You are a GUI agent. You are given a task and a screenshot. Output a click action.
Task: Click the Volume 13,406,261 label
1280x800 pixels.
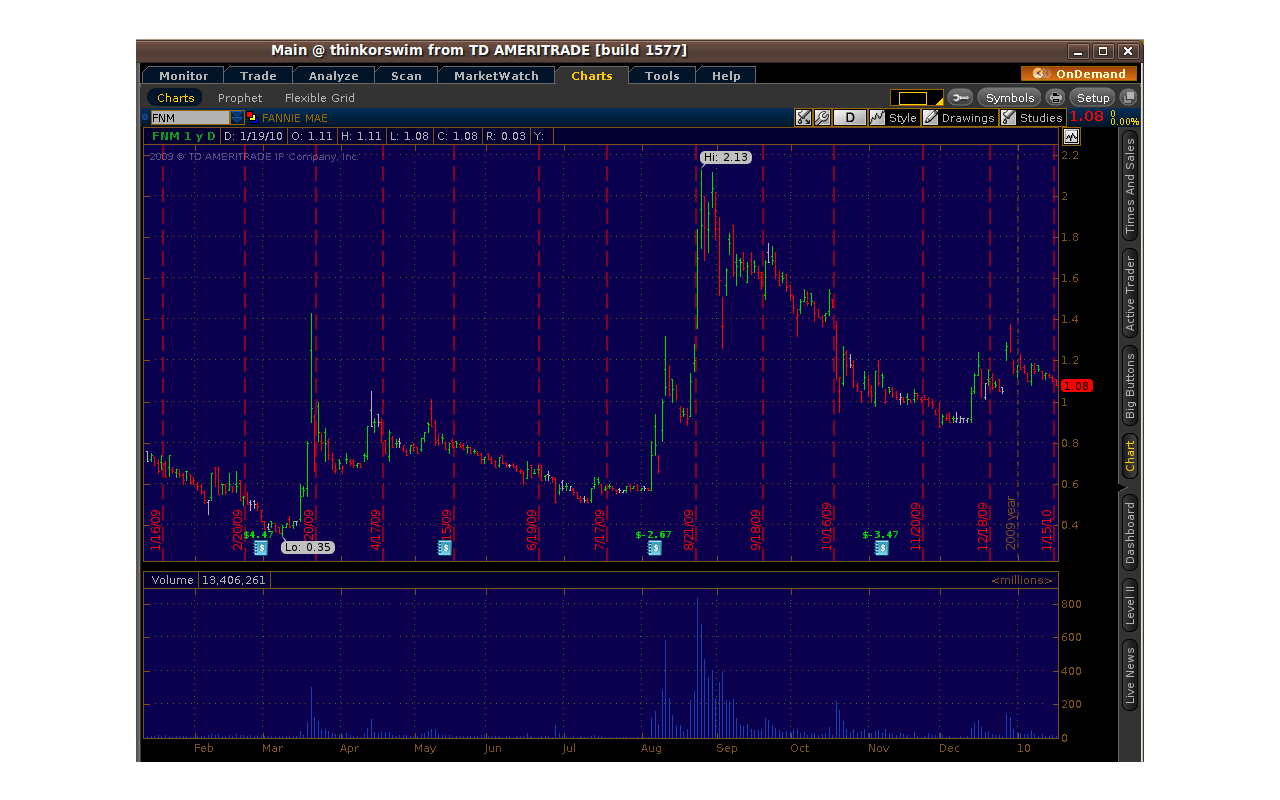point(208,580)
